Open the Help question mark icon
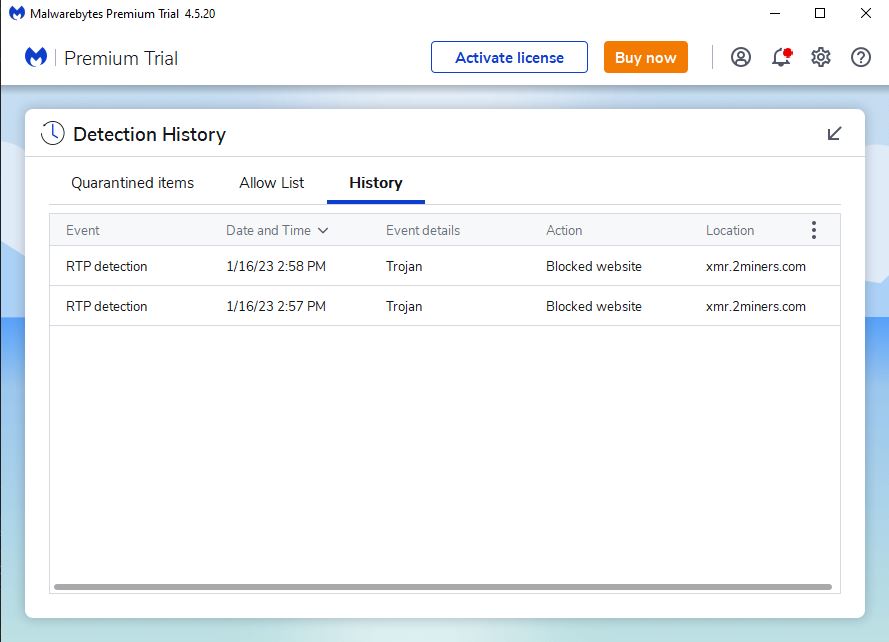 coord(861,57)
